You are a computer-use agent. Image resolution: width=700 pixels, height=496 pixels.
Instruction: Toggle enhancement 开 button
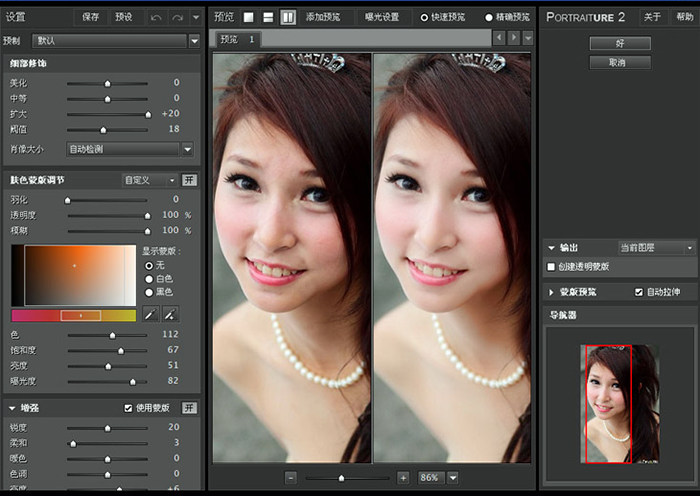189,408
